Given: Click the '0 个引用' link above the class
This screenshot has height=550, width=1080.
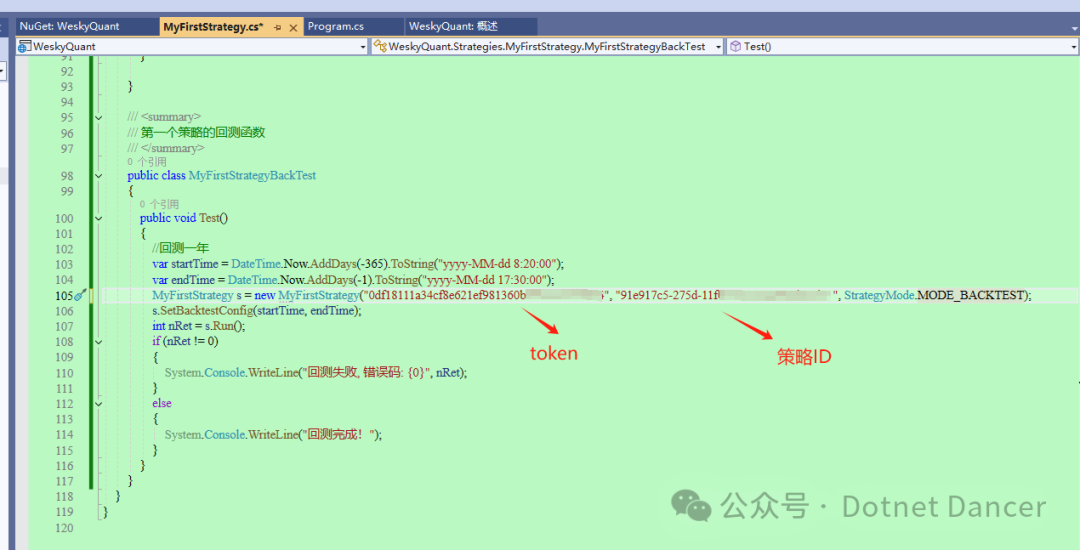Looking at the screenshot, I should [147, 162].
